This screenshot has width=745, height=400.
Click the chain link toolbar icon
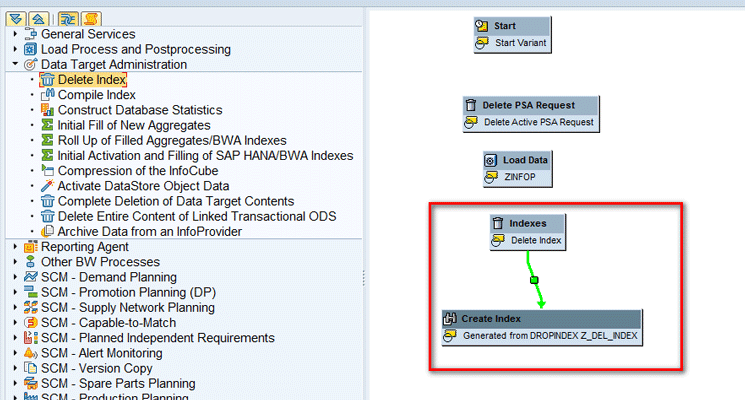[x=68, y=19]
